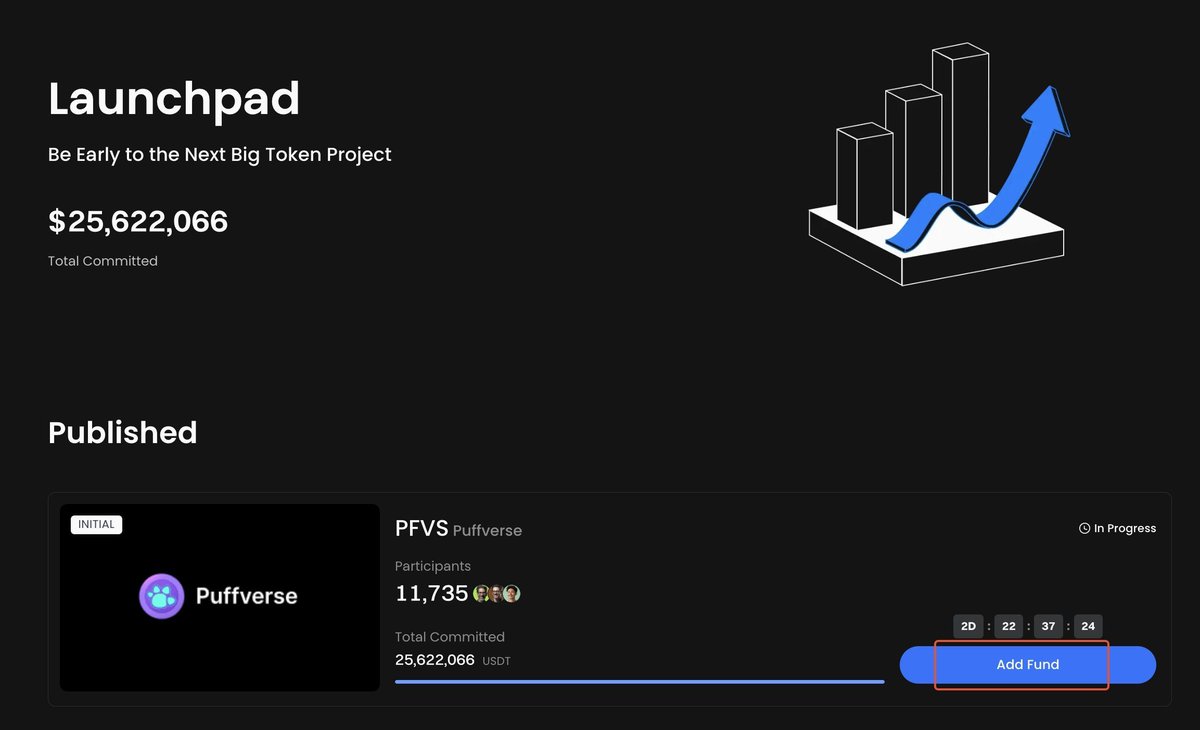Click the Participants label
Viewport: 1200px width, 730px height.
click(433, 566)
